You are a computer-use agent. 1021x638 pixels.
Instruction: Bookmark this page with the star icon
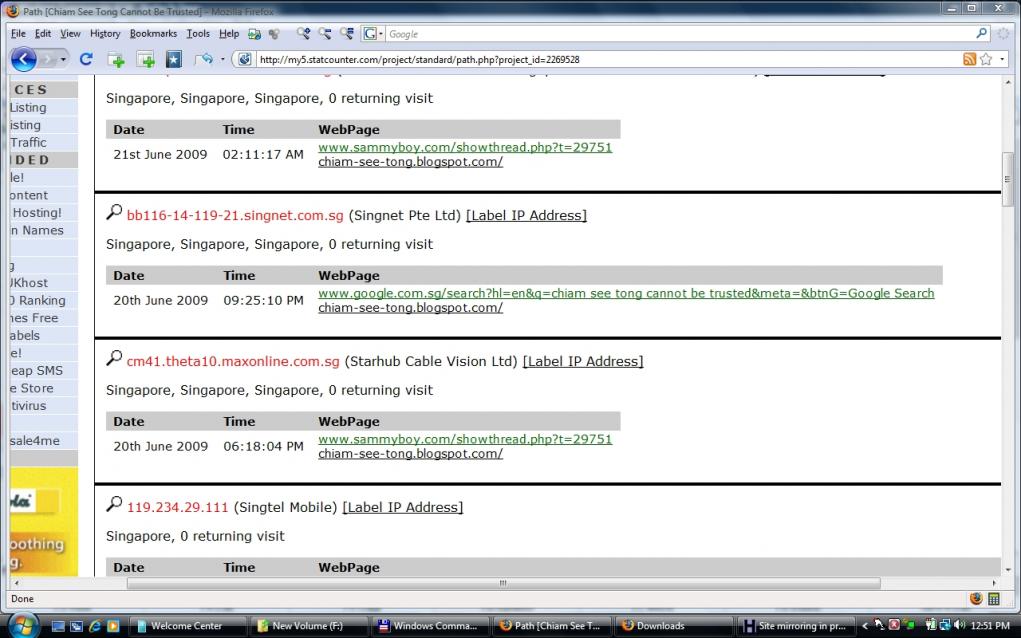click(986, 59)
